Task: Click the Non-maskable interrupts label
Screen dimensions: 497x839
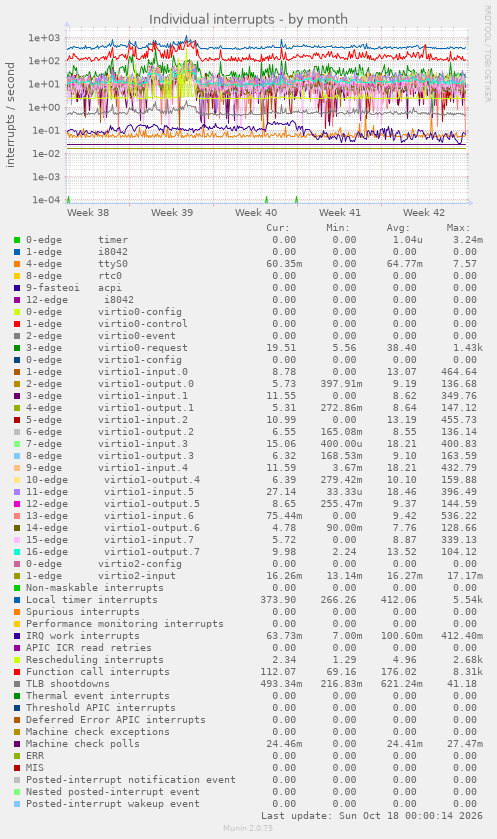Action: [x=95, y=588]
